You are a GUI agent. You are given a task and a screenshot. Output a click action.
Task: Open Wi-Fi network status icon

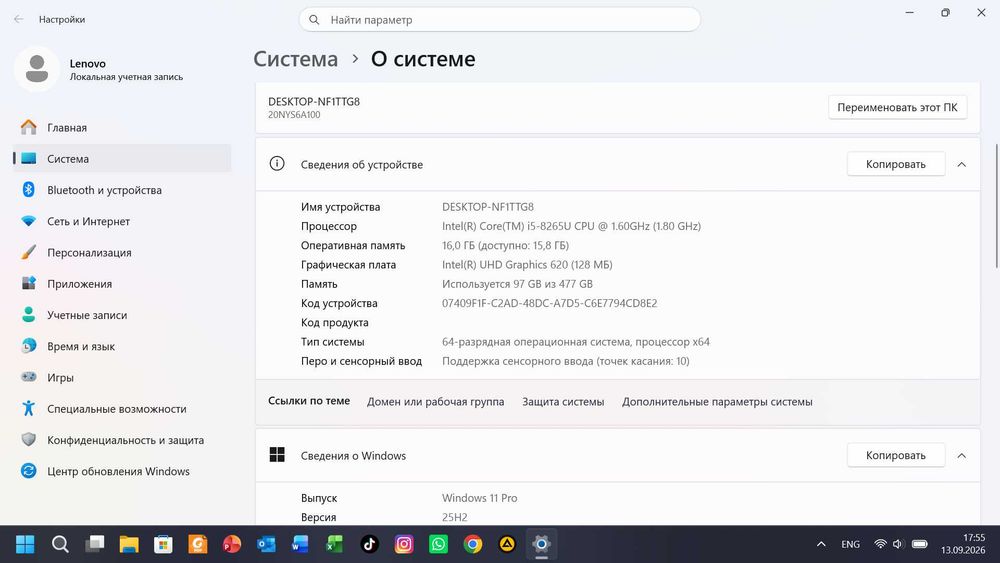click(x=881, y=544)
